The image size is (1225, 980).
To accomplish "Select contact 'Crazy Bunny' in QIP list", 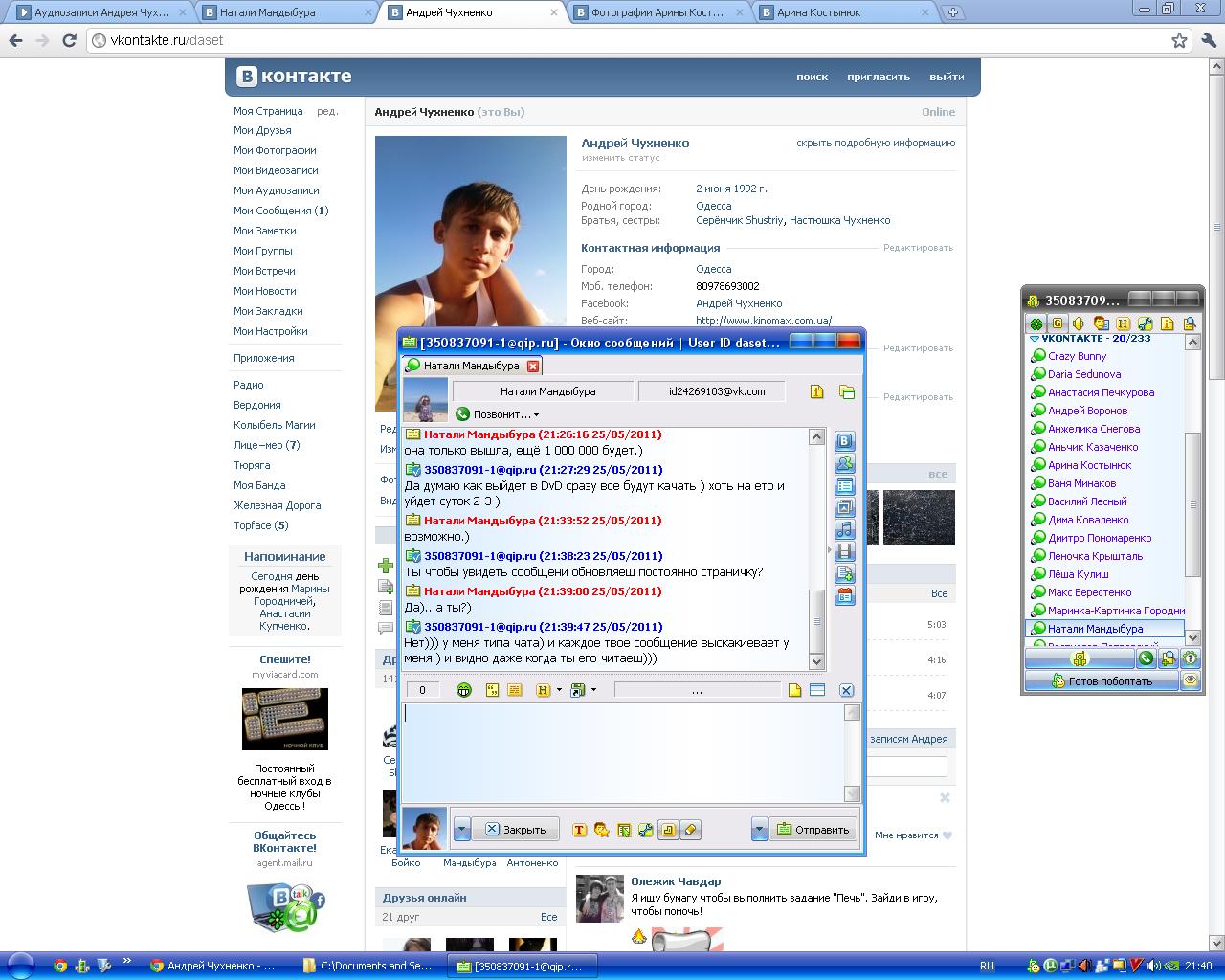I will (1077, 356).
